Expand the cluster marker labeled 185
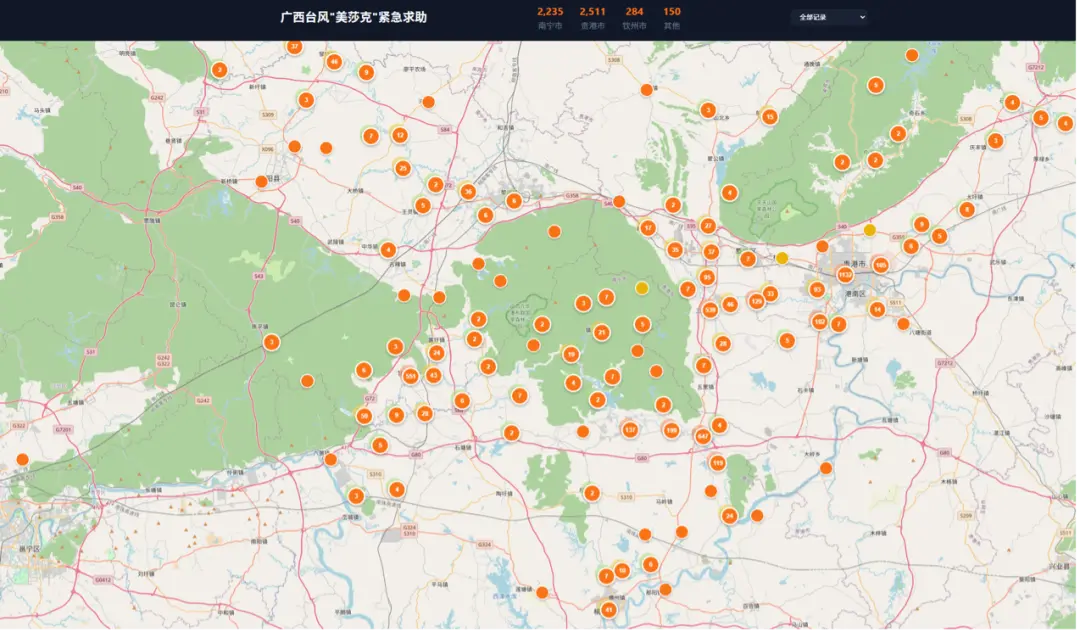 pyautogui.click(x=882, y=266)
